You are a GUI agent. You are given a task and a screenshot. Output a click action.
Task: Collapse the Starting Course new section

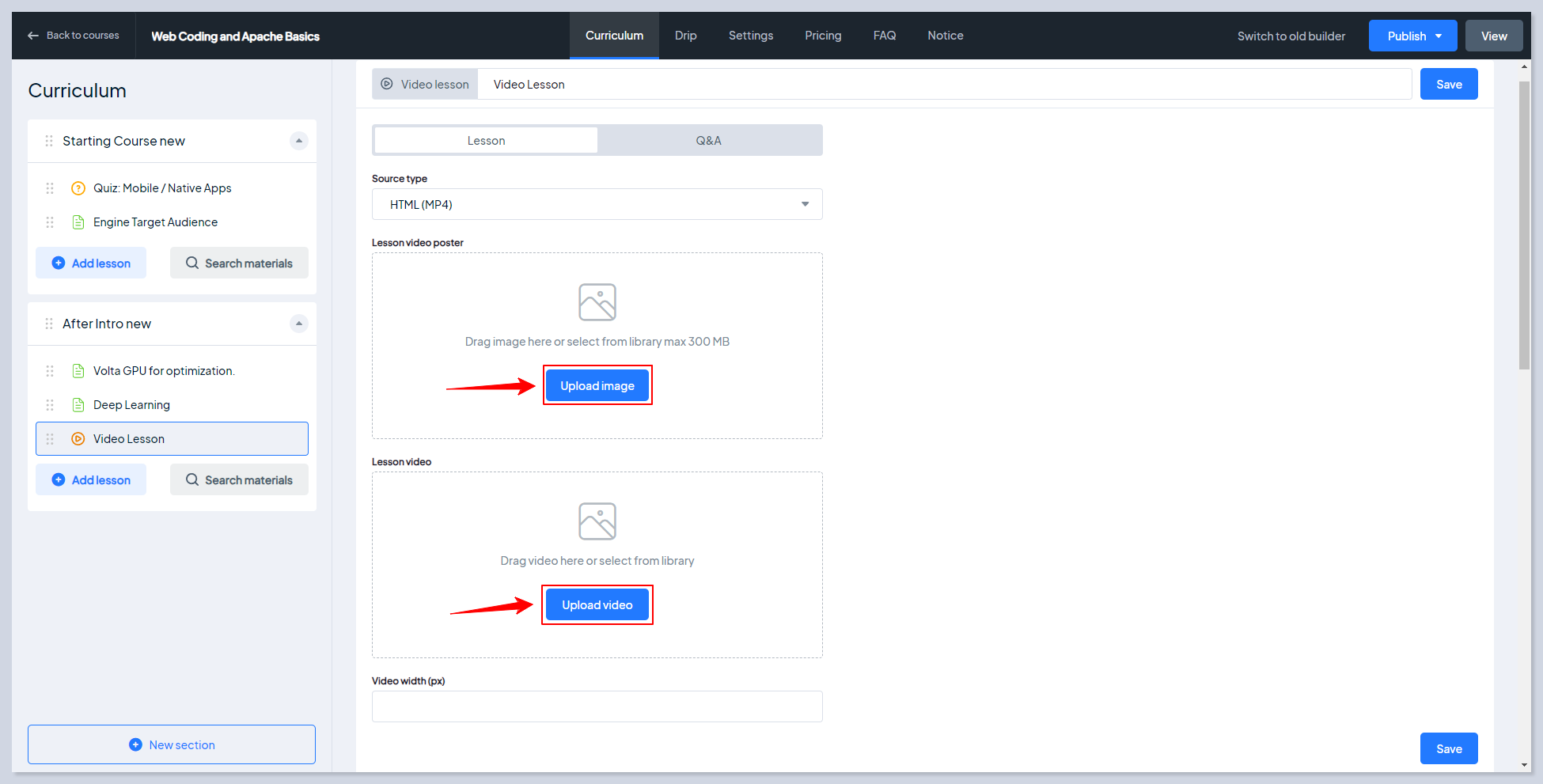click(298, 141)
